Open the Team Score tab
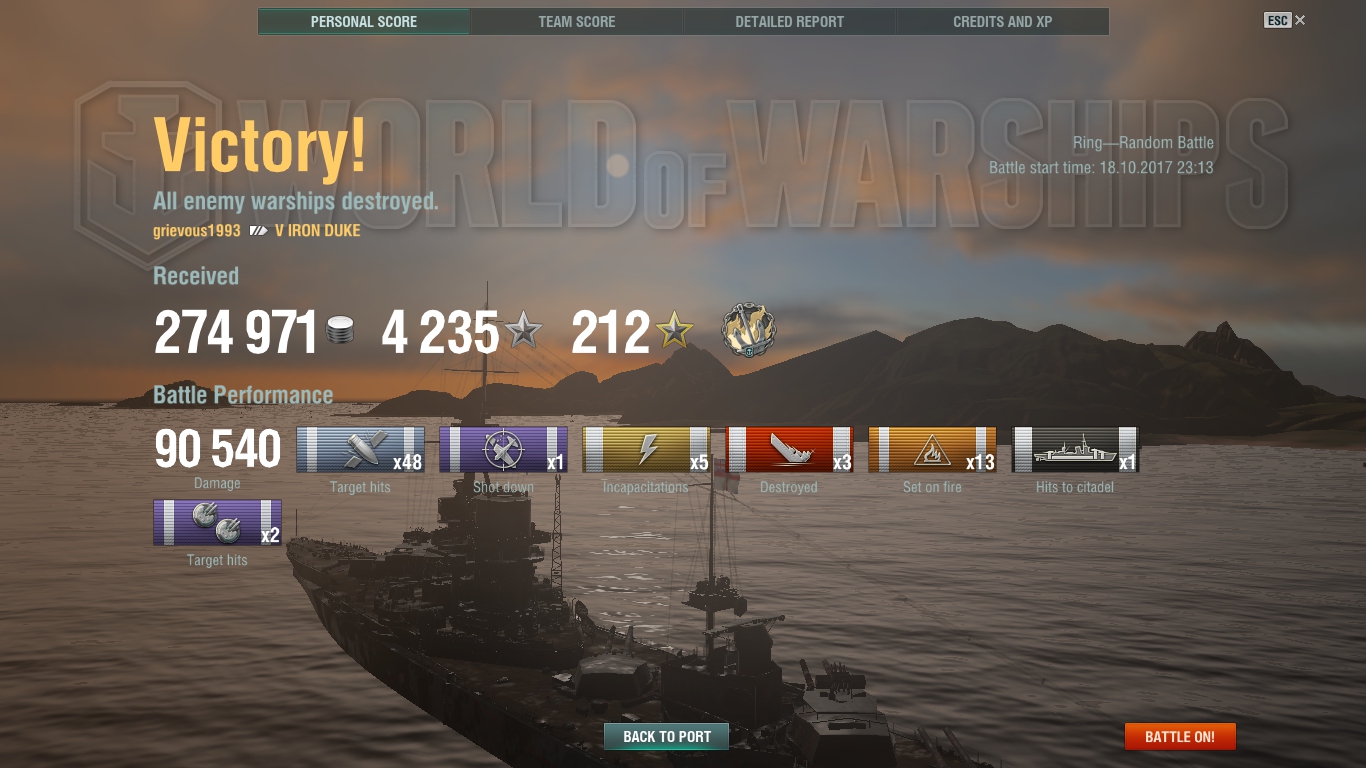The width and height of the screenshot is (1366, 768). [x=577, y=22]
